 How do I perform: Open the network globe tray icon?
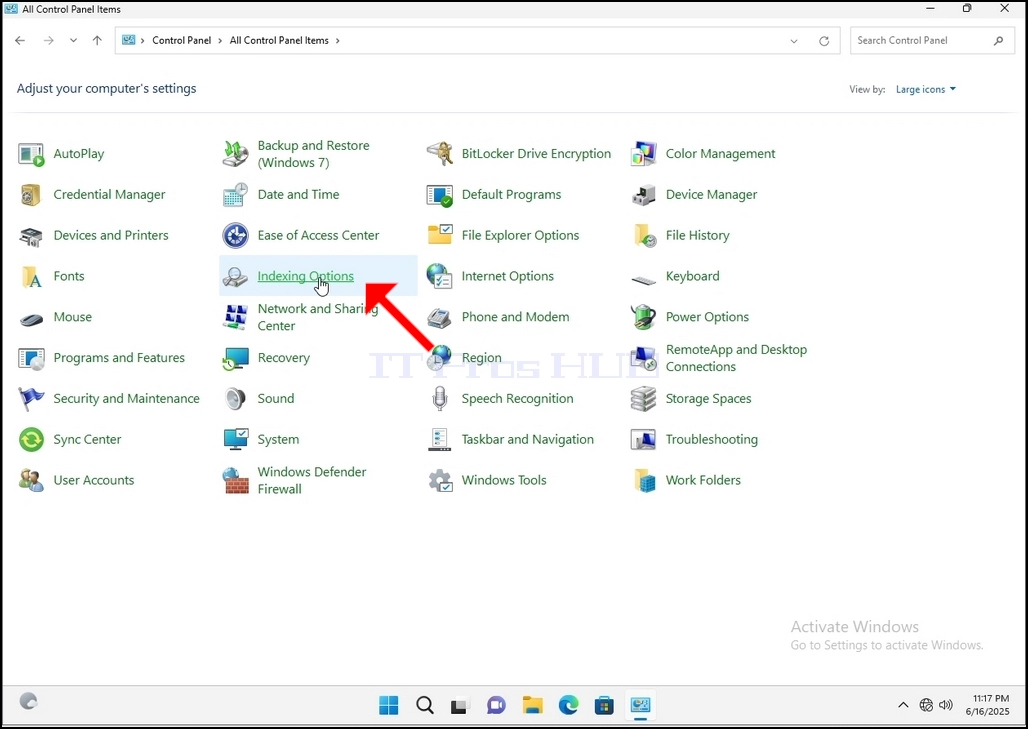[926, 705]
